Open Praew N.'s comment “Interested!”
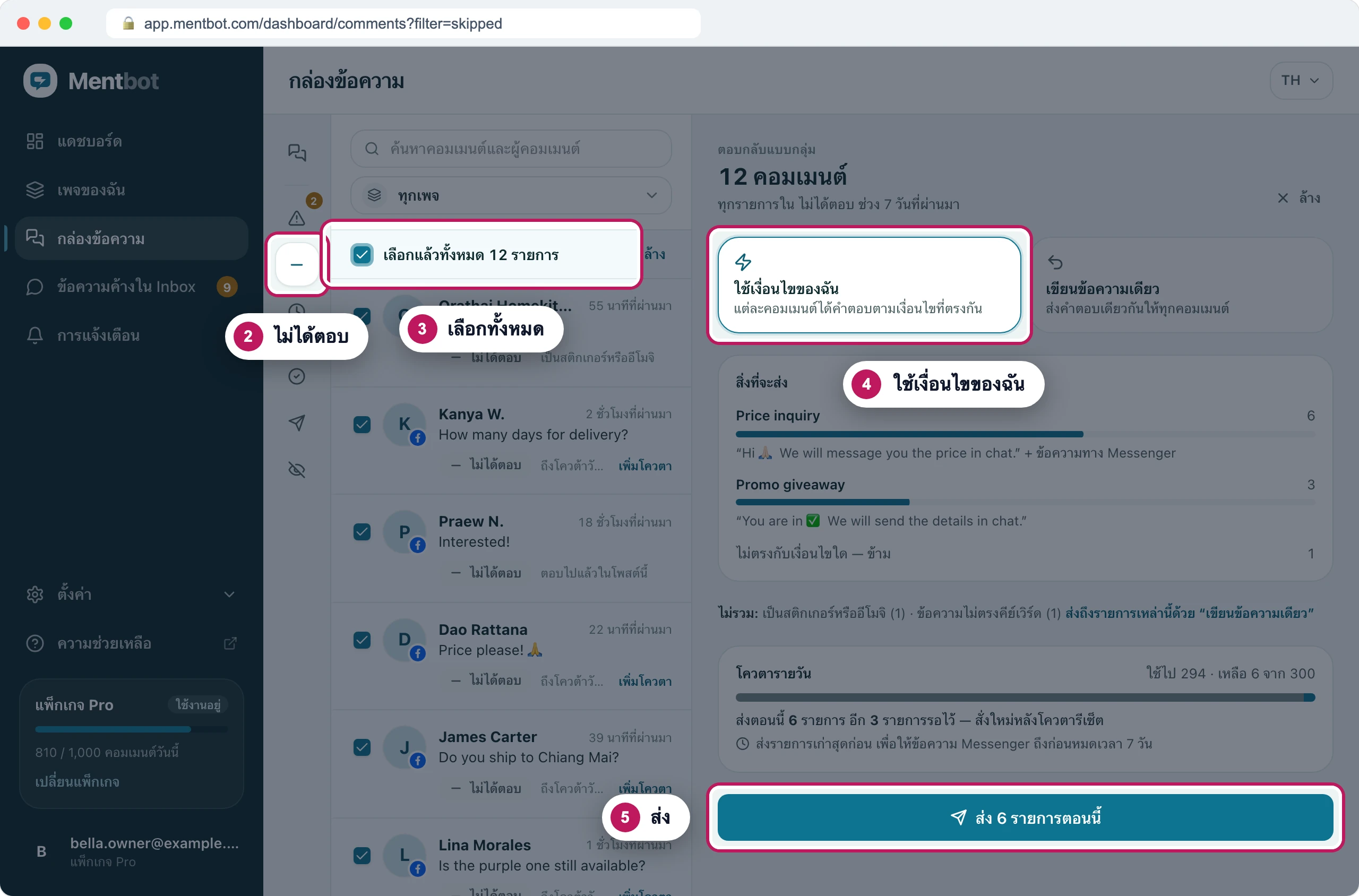 pos(511,548)
